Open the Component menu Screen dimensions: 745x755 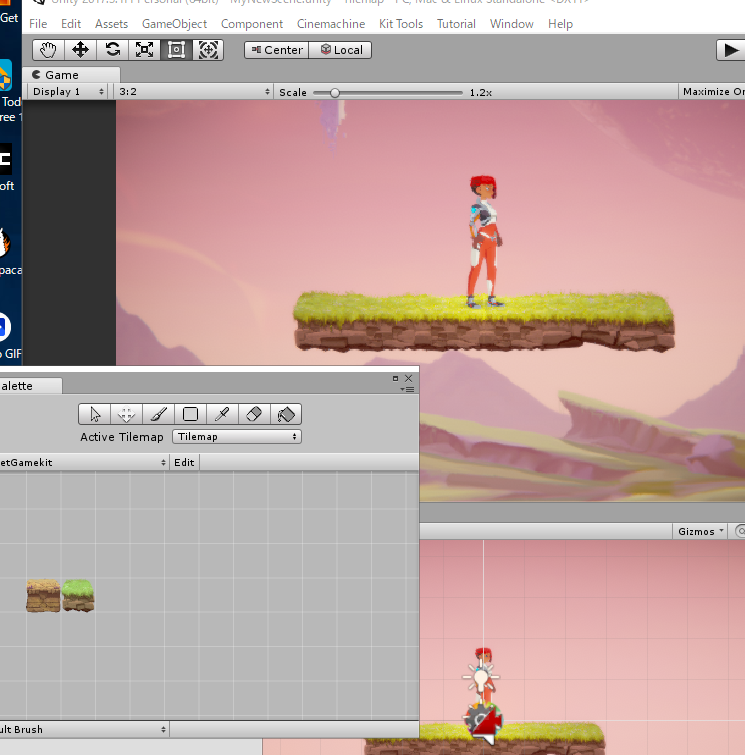(x=252, y=24)
